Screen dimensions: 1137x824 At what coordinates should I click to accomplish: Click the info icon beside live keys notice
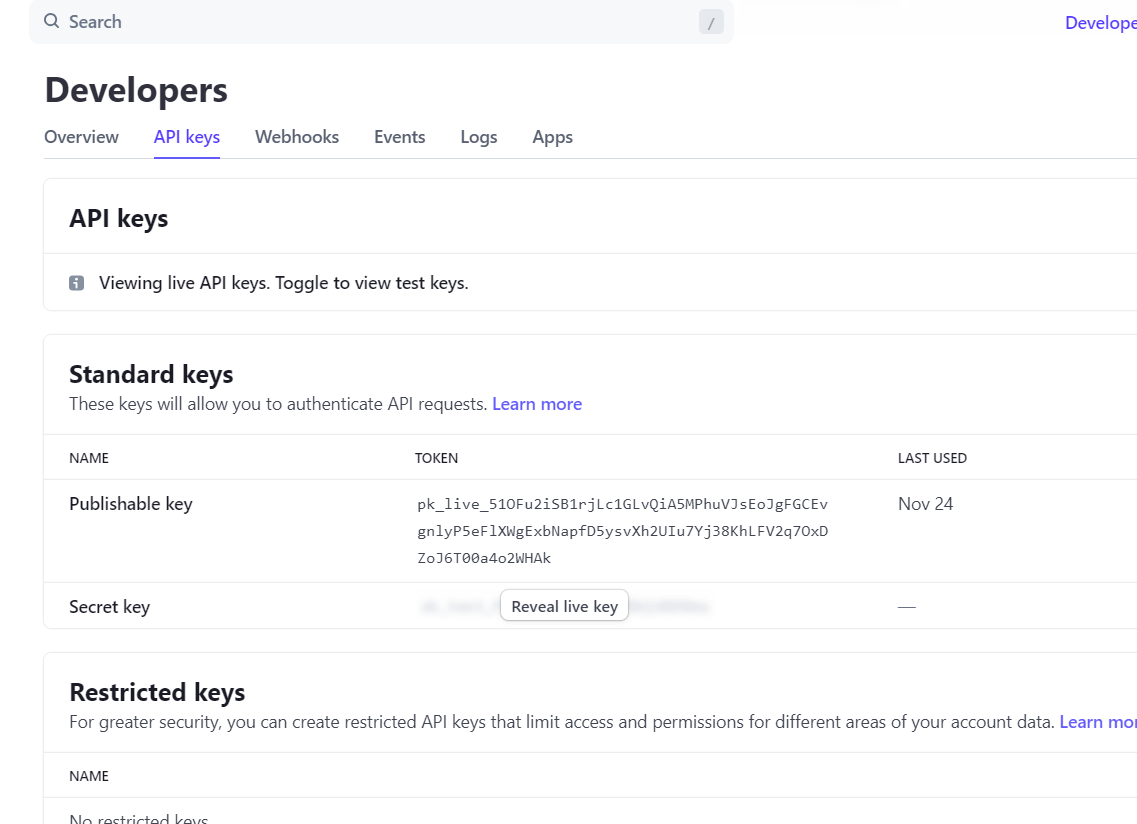(76, 282)
